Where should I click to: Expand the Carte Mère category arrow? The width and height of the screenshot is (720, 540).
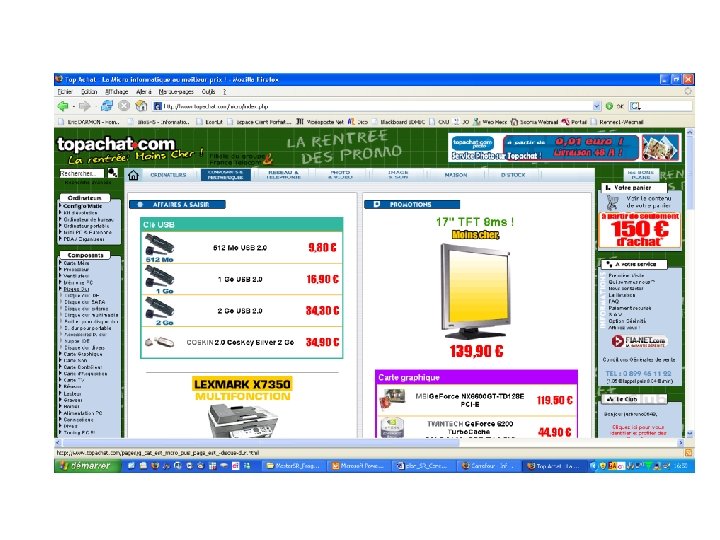pyautogui.click(x=60, y=263)
